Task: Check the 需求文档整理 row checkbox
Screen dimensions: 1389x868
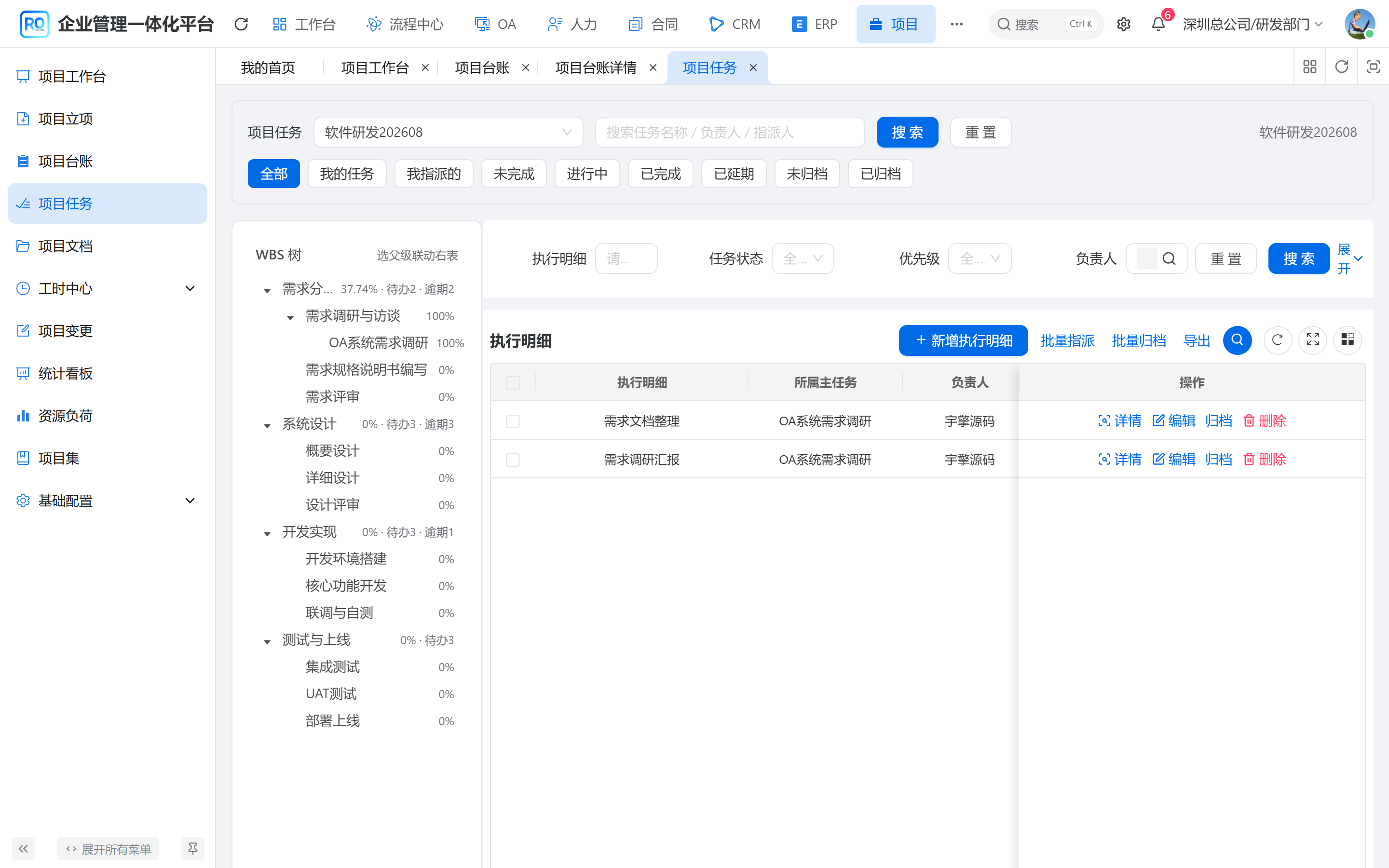Action: 513,421
